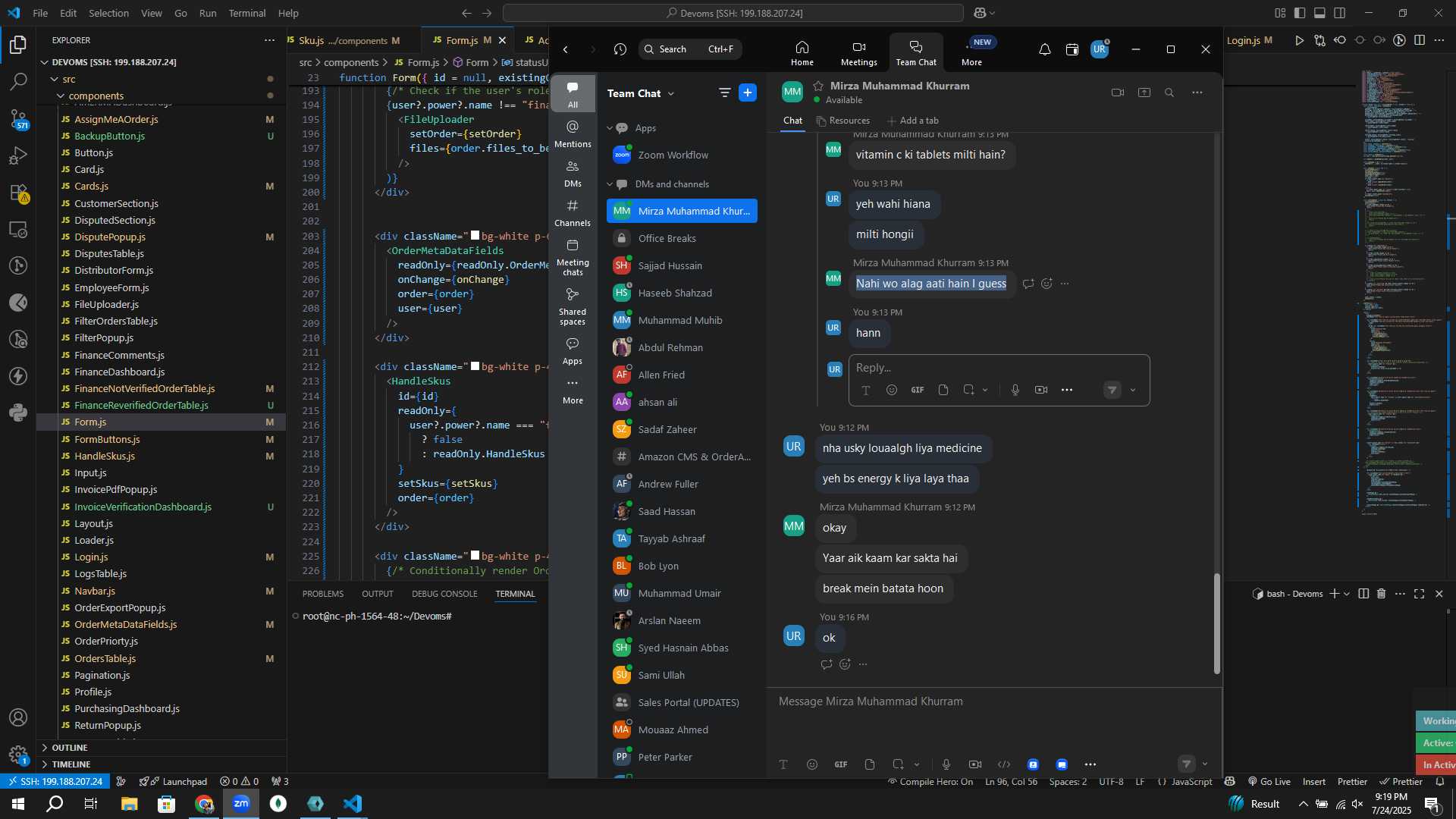
Task: Open VS Code Search view icon
Action: click(18, 81)
